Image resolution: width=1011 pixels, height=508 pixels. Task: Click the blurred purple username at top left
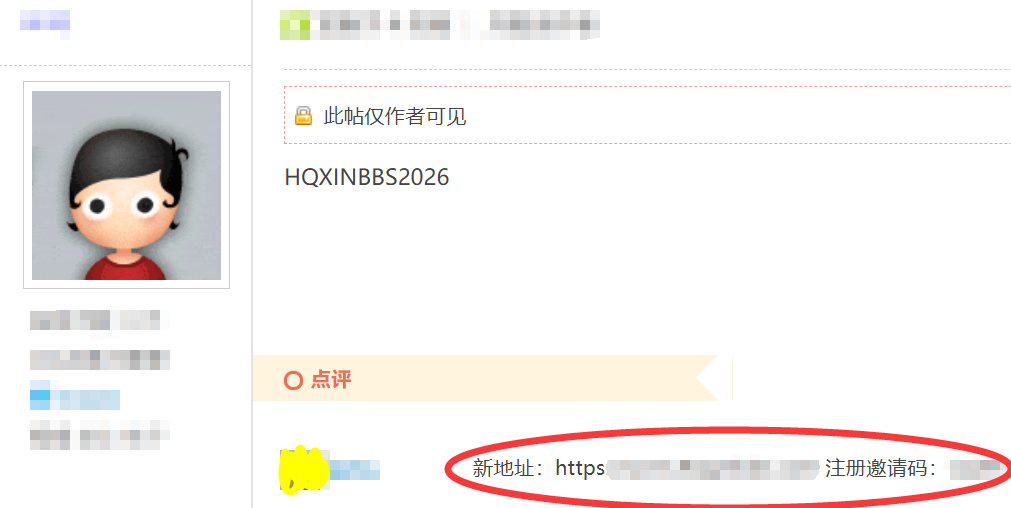(x=44, y=23)
